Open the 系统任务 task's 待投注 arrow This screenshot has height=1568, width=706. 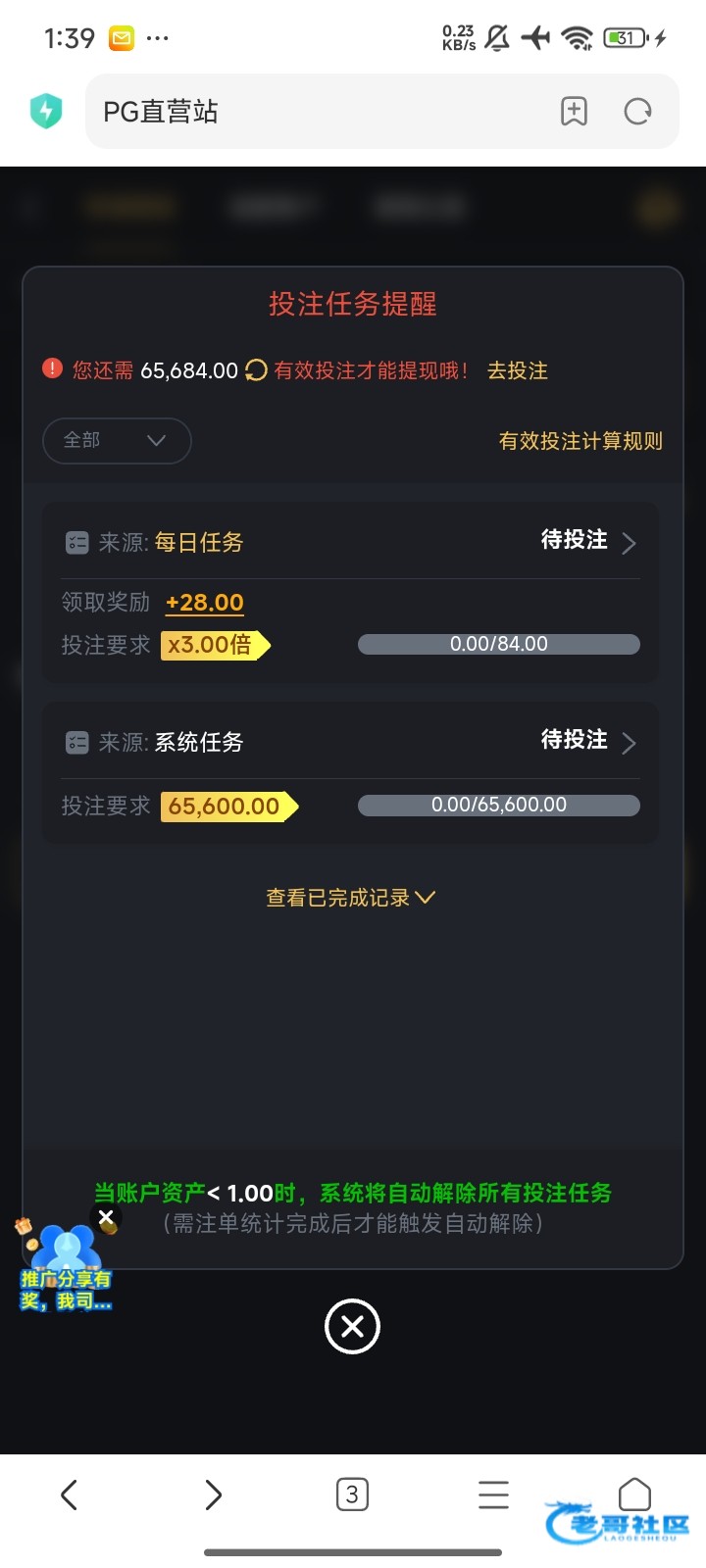pyautogui.click(x=629, y=743)
